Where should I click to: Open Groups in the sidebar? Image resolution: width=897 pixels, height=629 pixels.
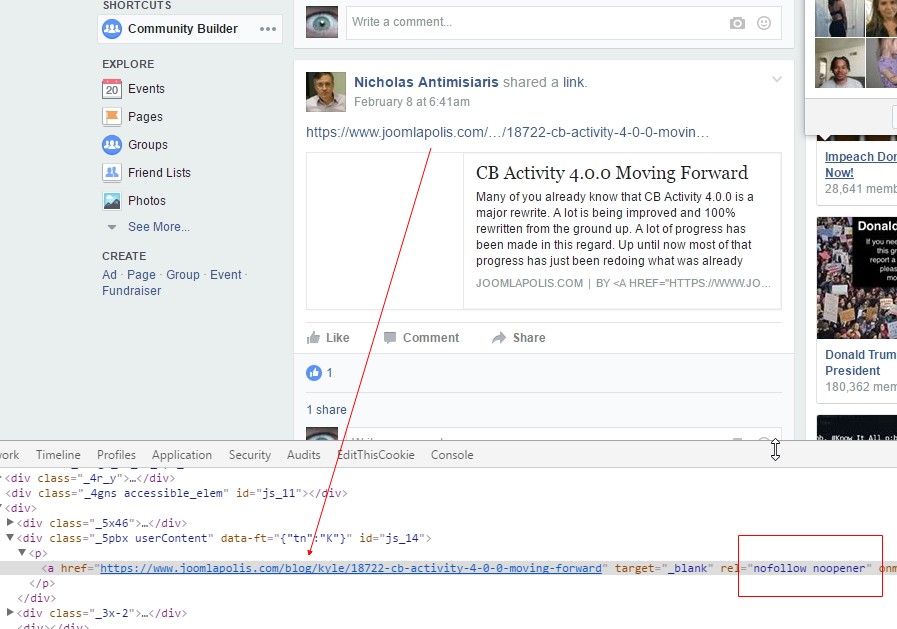click(148, 145)
